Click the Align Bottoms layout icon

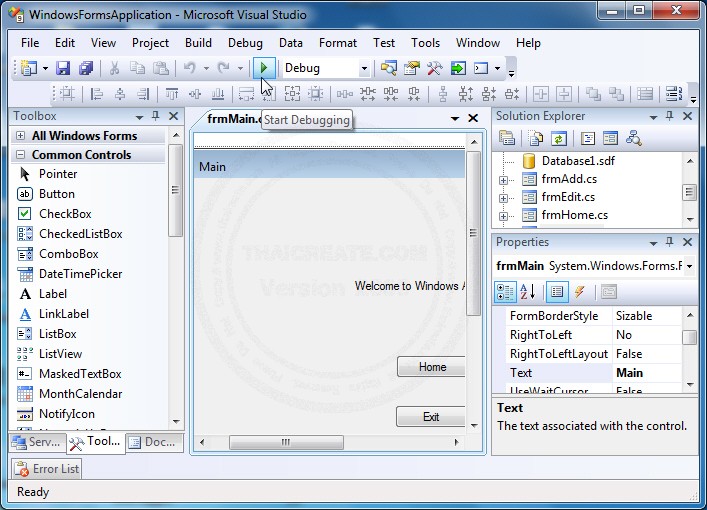click(x=218, y=94)
